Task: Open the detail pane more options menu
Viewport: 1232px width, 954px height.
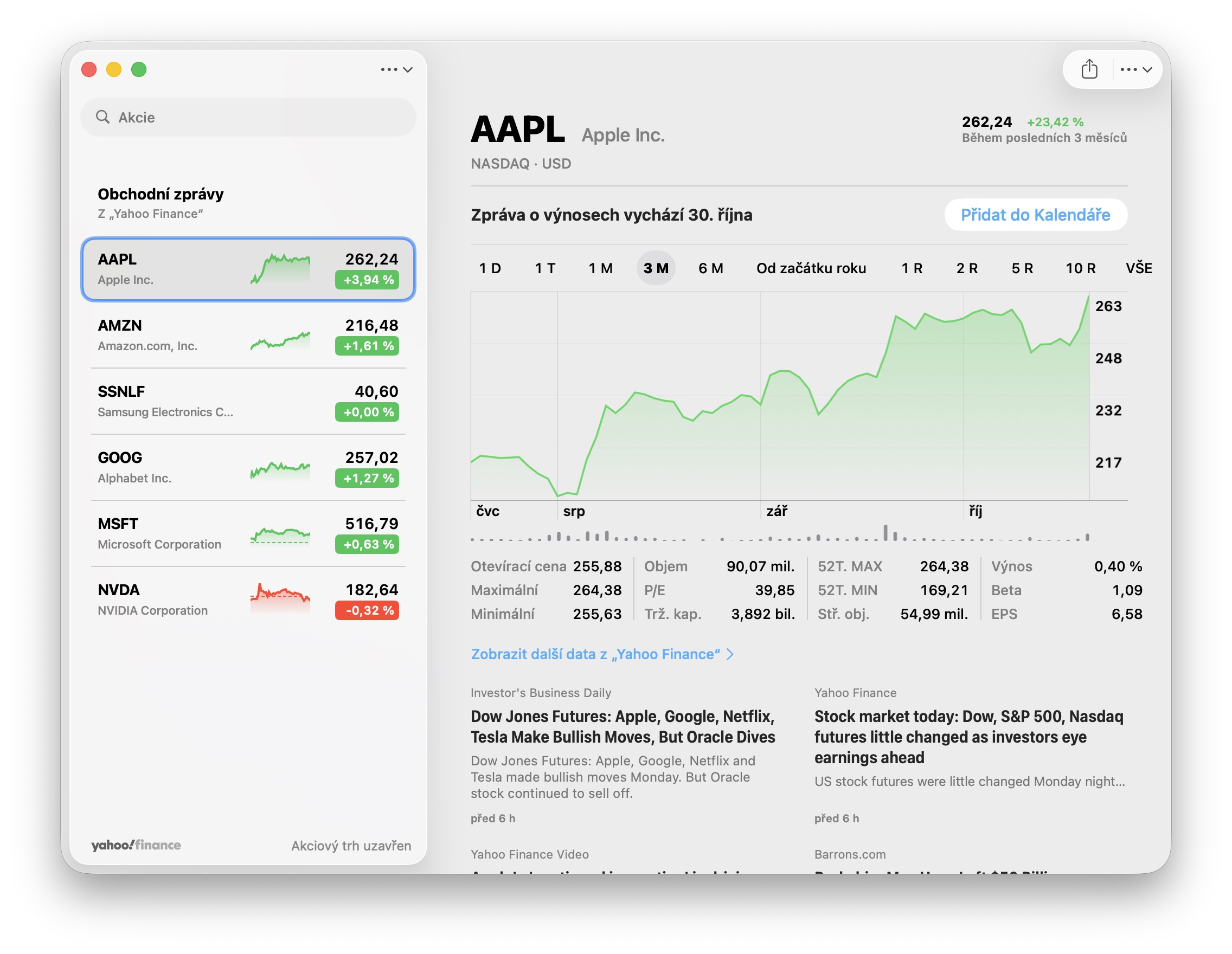Action: click(x=1135, y=69)
